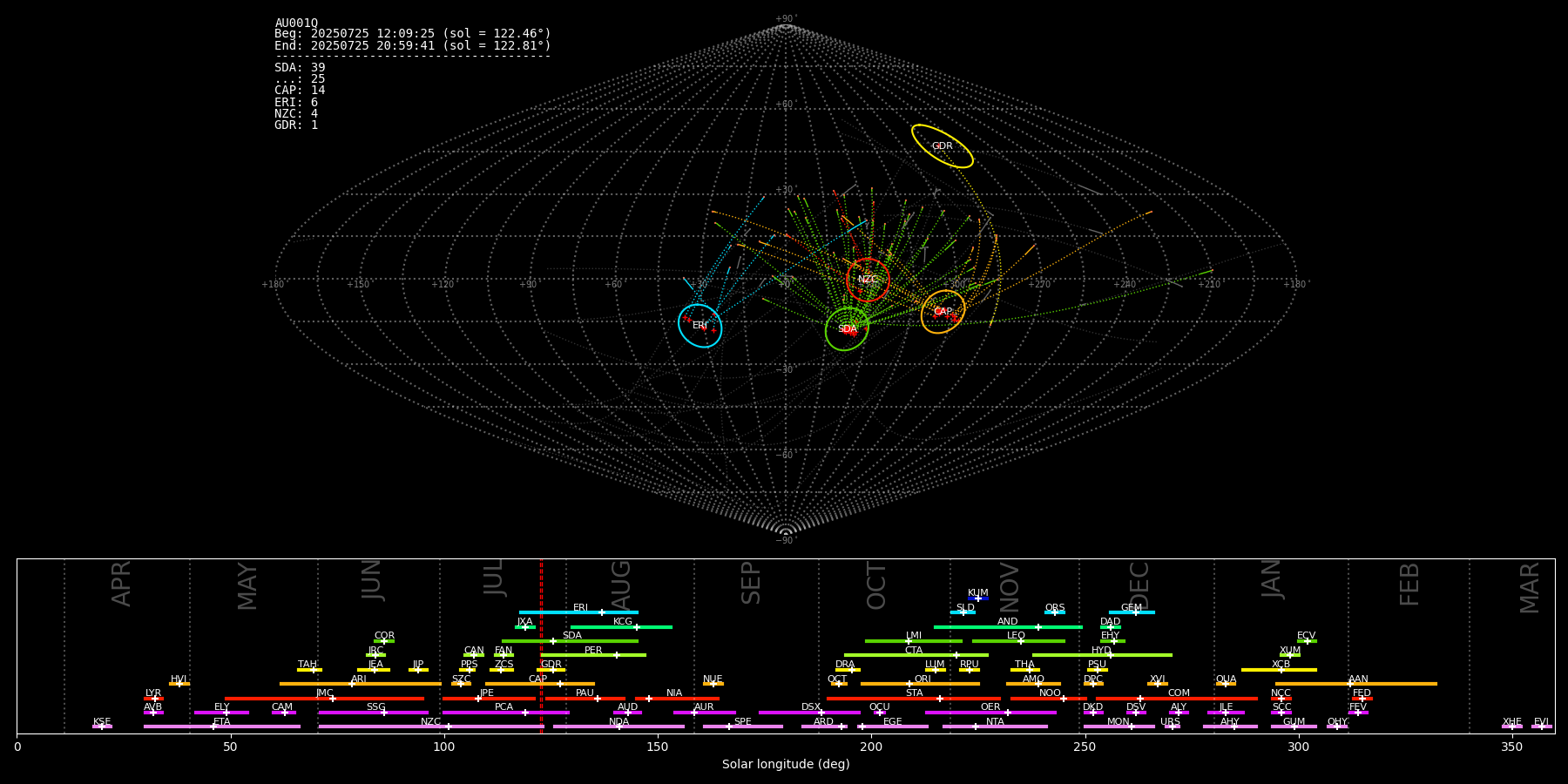The height and width of the screenshot is (784, 1568).
Task: Click the cyan ERI bar in timeline
Action: [x=578, y=612]
